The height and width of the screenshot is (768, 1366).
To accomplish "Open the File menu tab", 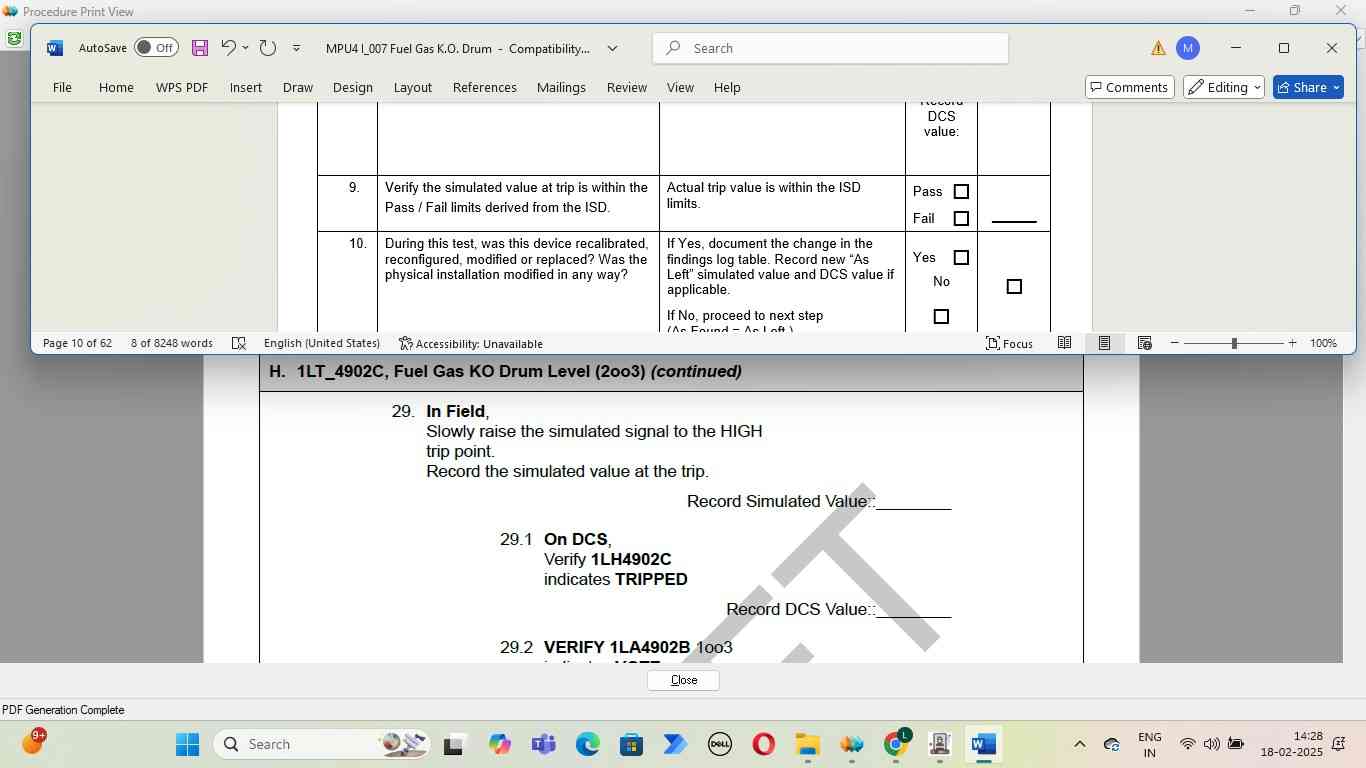I will click(x=62, y=87).
